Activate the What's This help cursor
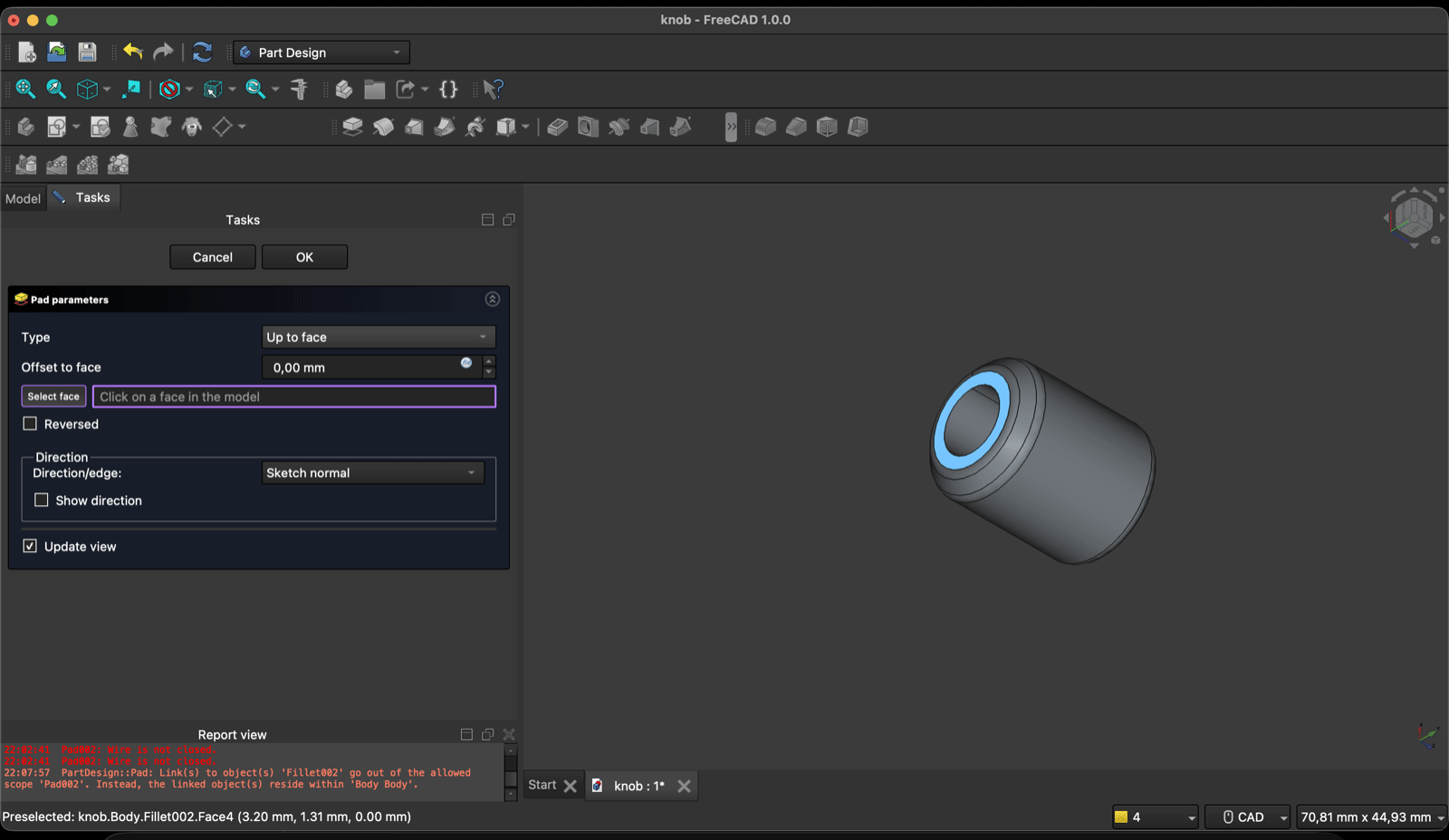 (x=493, y=89)
